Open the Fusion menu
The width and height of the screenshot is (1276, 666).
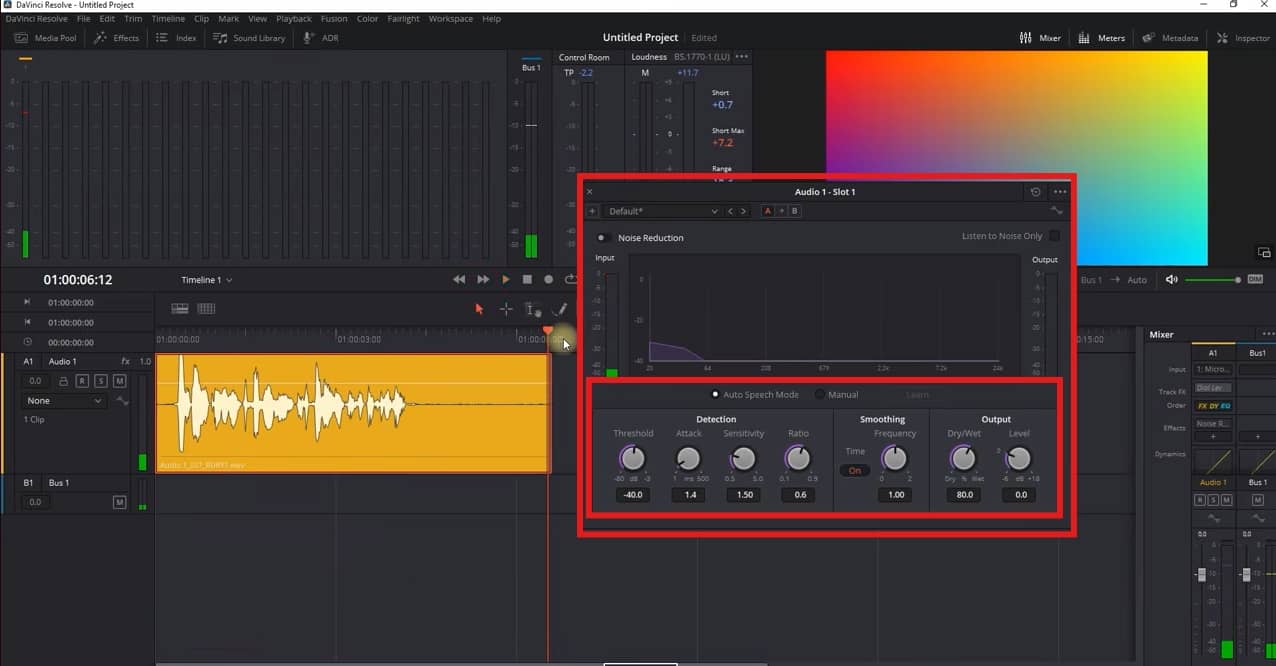coord(334,19)
